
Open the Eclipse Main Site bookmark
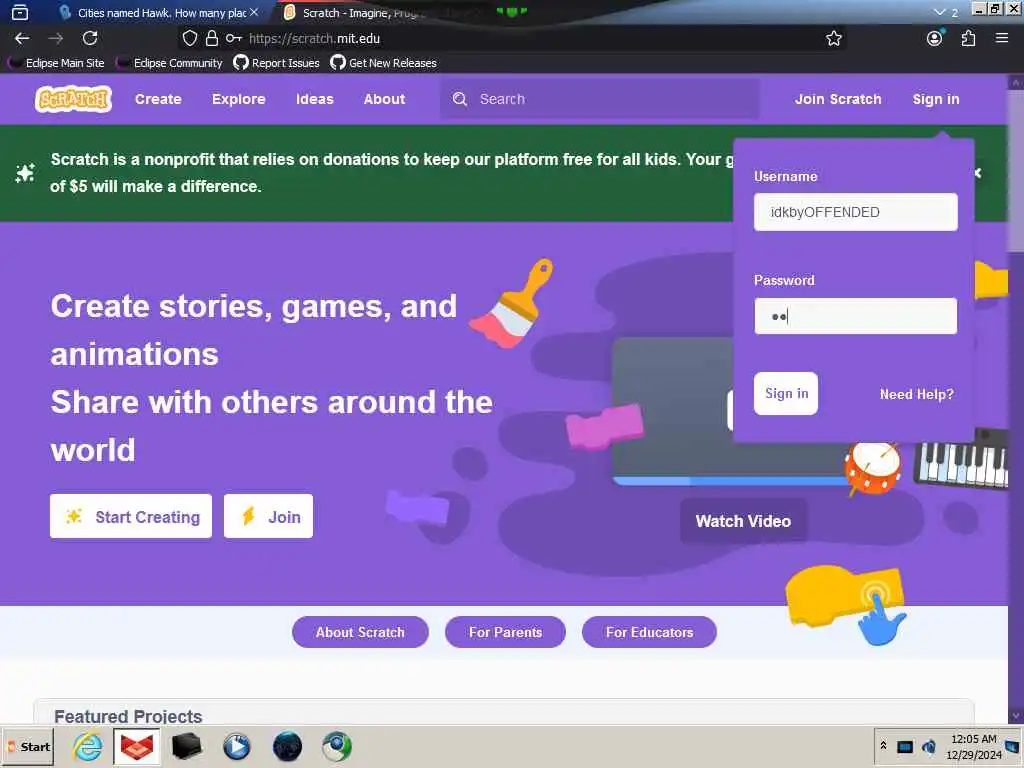click(57, 63)
